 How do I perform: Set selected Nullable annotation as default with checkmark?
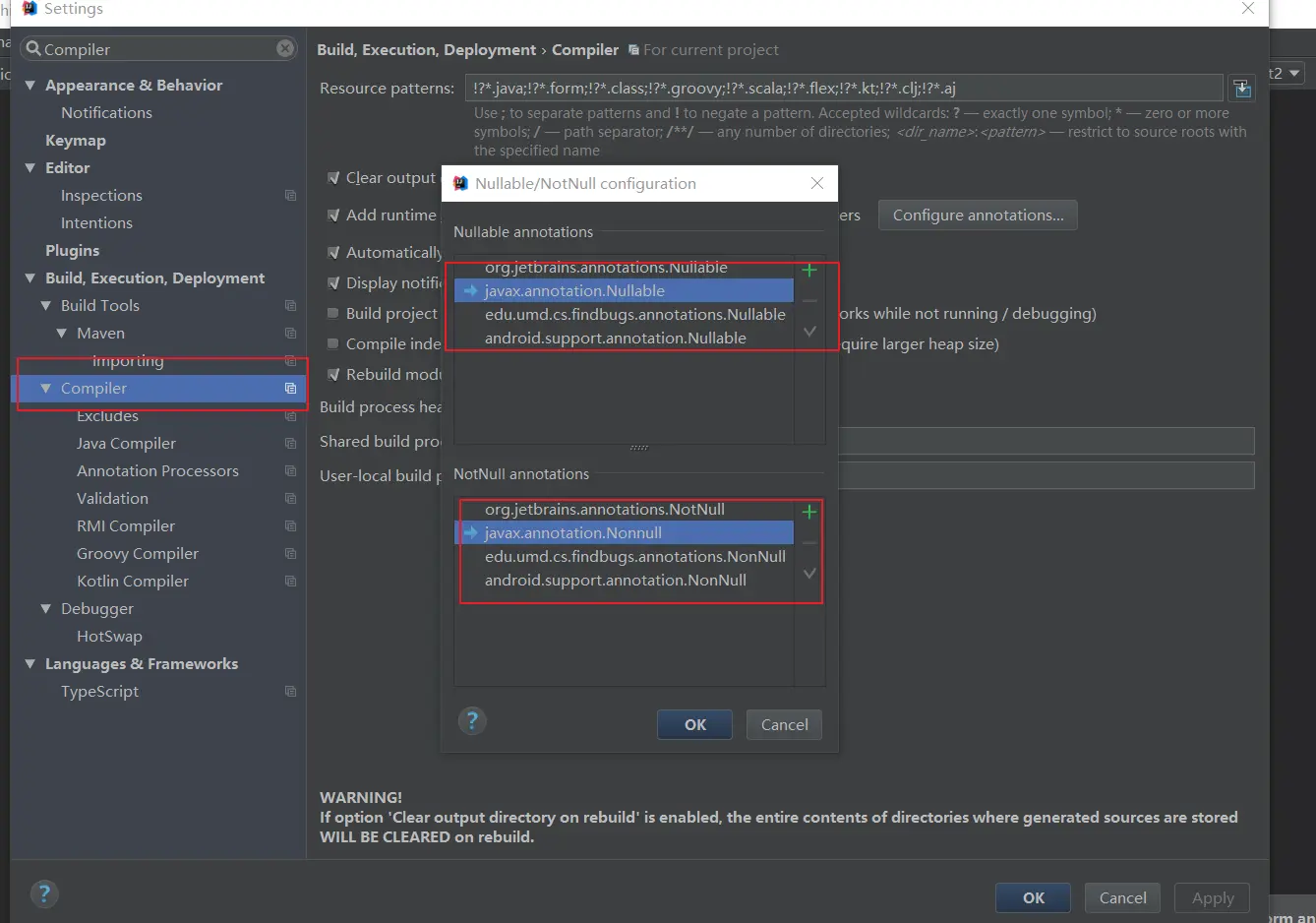(809, 332)
